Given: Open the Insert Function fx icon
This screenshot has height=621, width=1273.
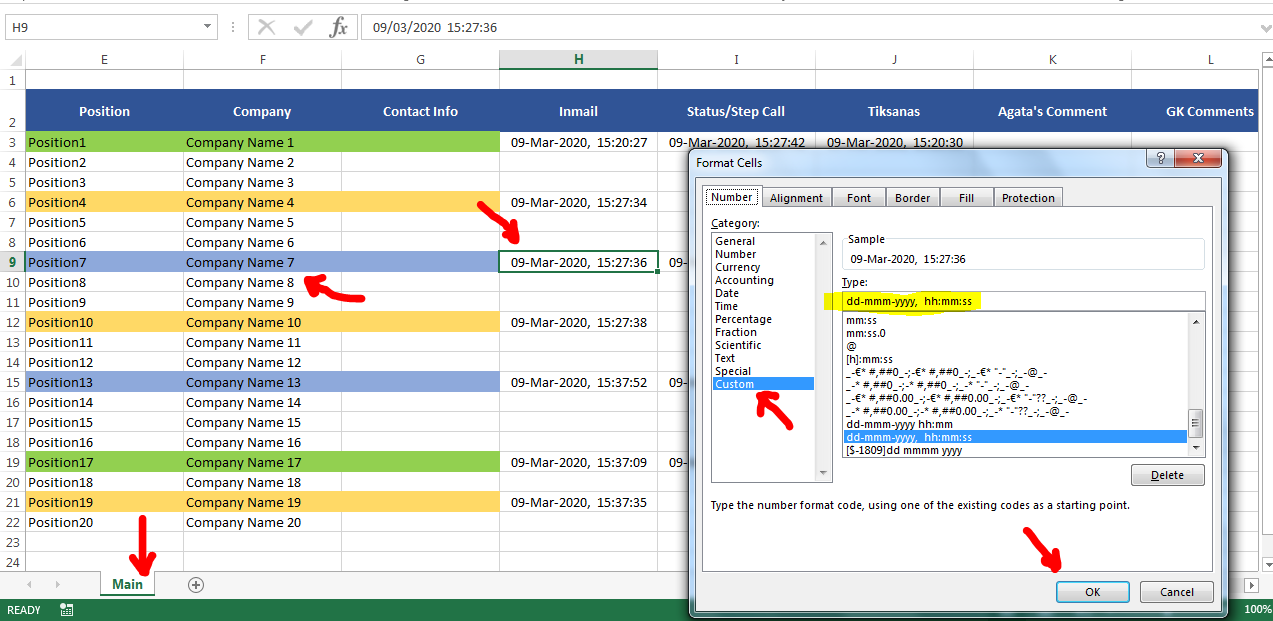Looking at the screenshot, I should tap(339, 27).
